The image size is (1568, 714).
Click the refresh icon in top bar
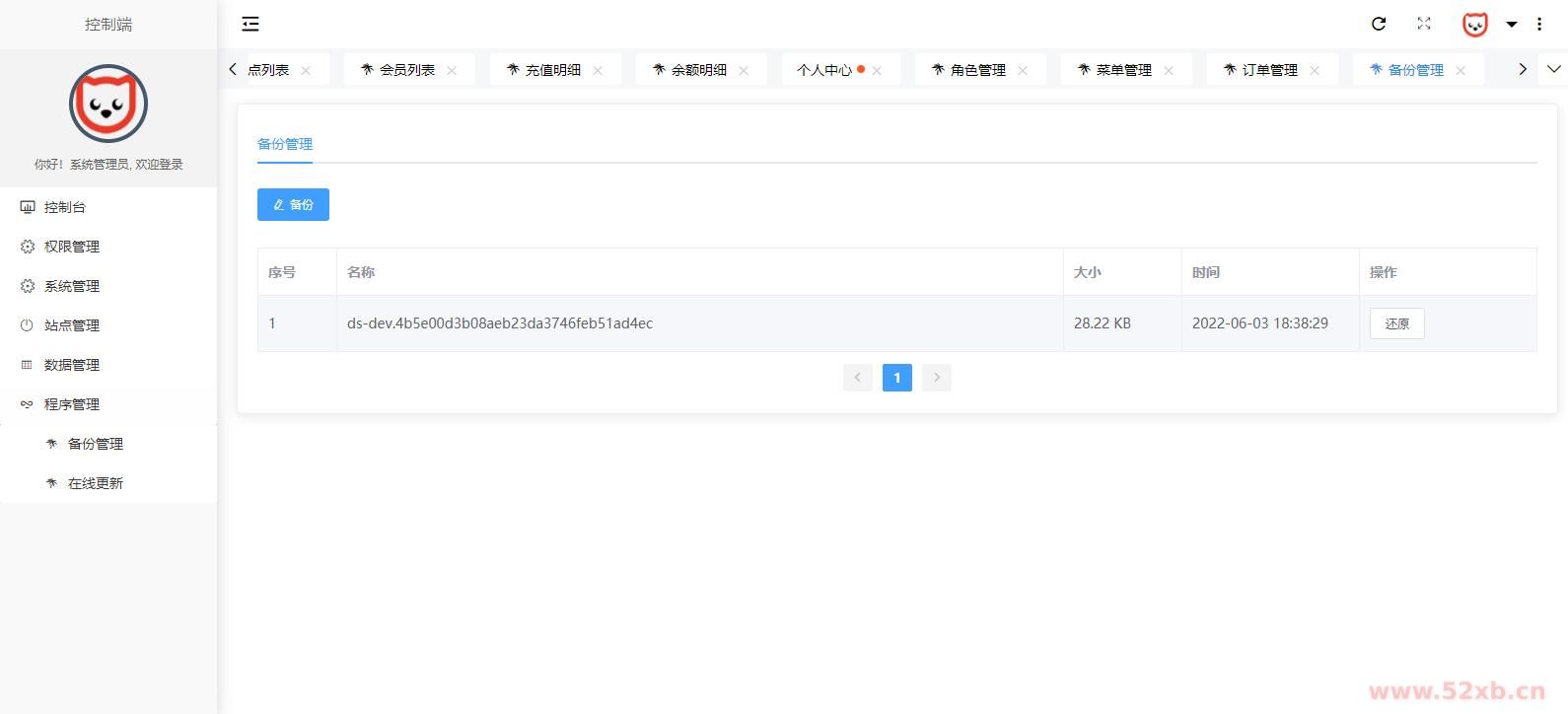click(1379, 24)
